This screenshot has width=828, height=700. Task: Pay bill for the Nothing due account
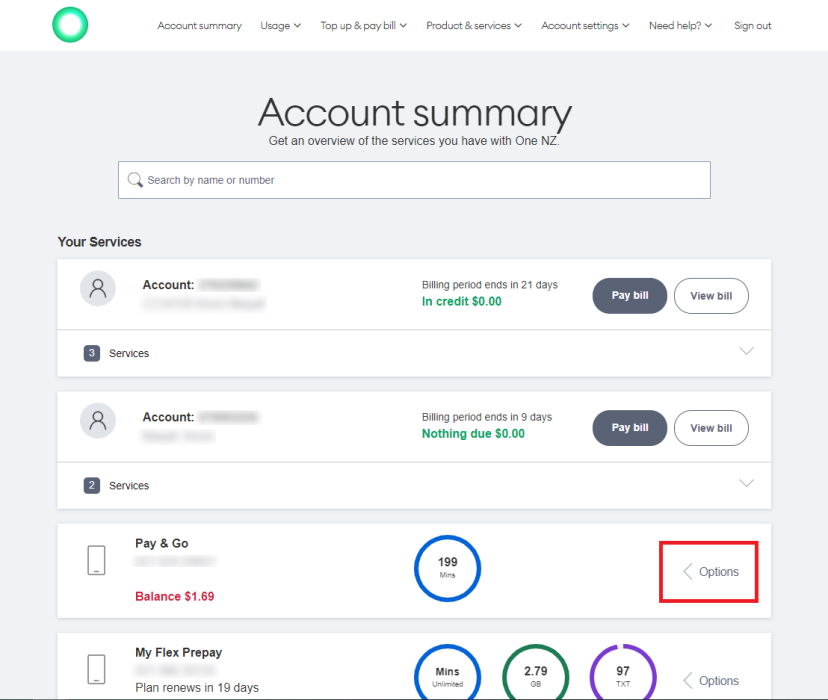[630, 428]
